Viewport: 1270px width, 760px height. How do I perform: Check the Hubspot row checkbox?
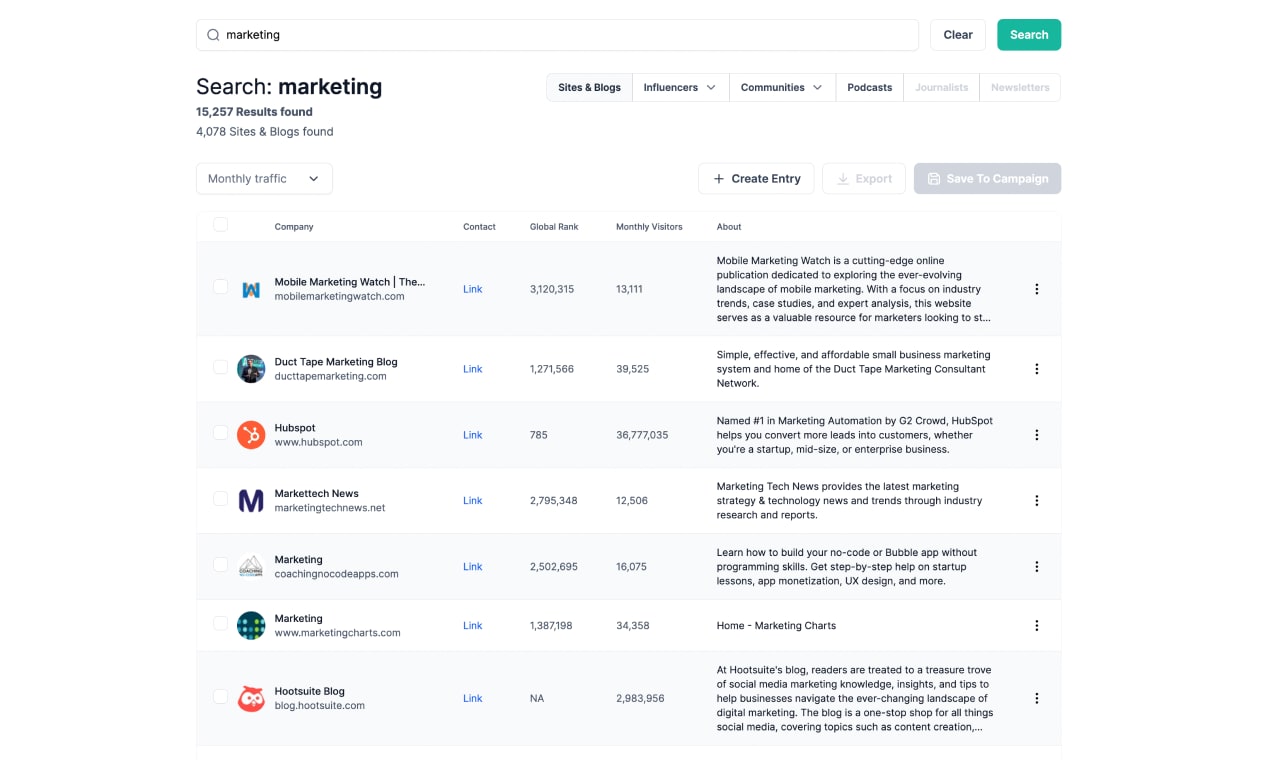[221, 433]
